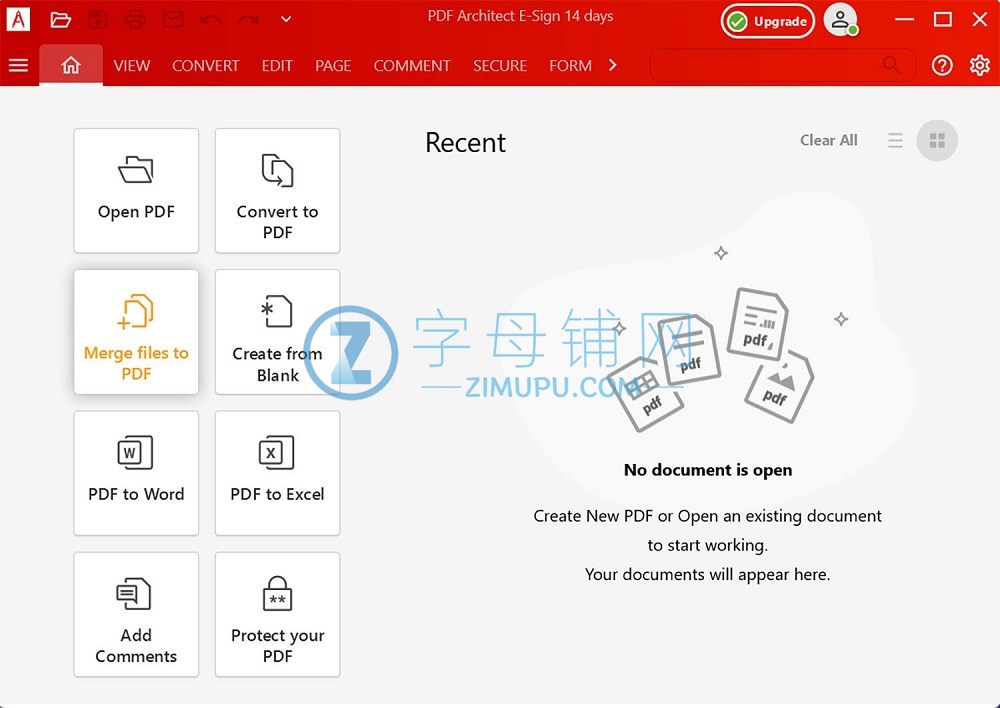Click the Undo arrow icon
This screenshot has width=1000, height=708.
(x=210, y=20)
